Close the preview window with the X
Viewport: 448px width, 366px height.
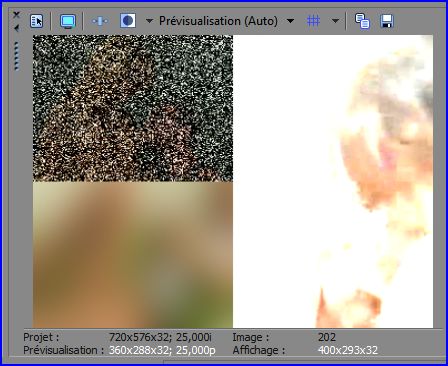click(x=16, y=14)
